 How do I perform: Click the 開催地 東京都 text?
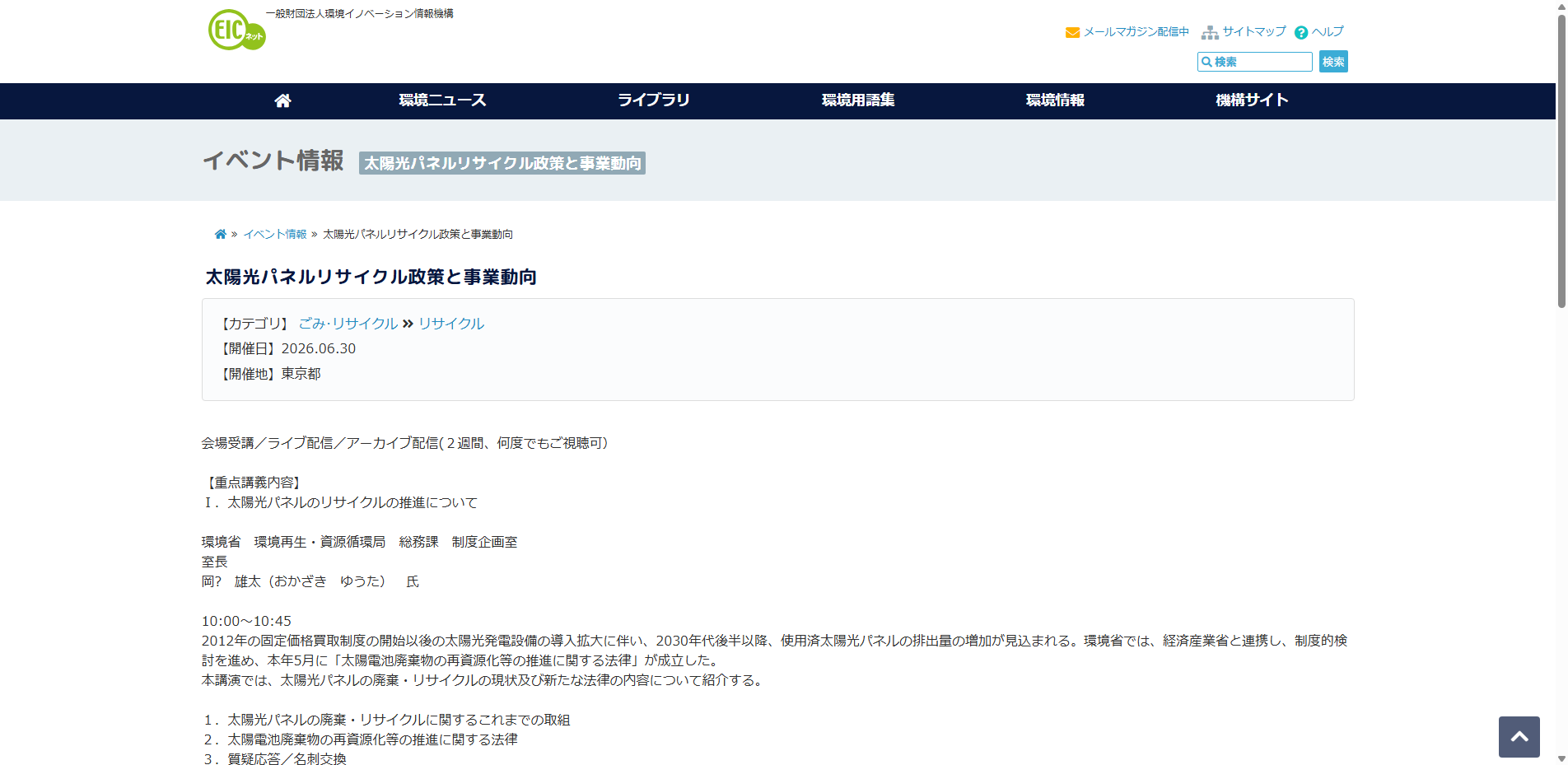(x=270, y=374)
